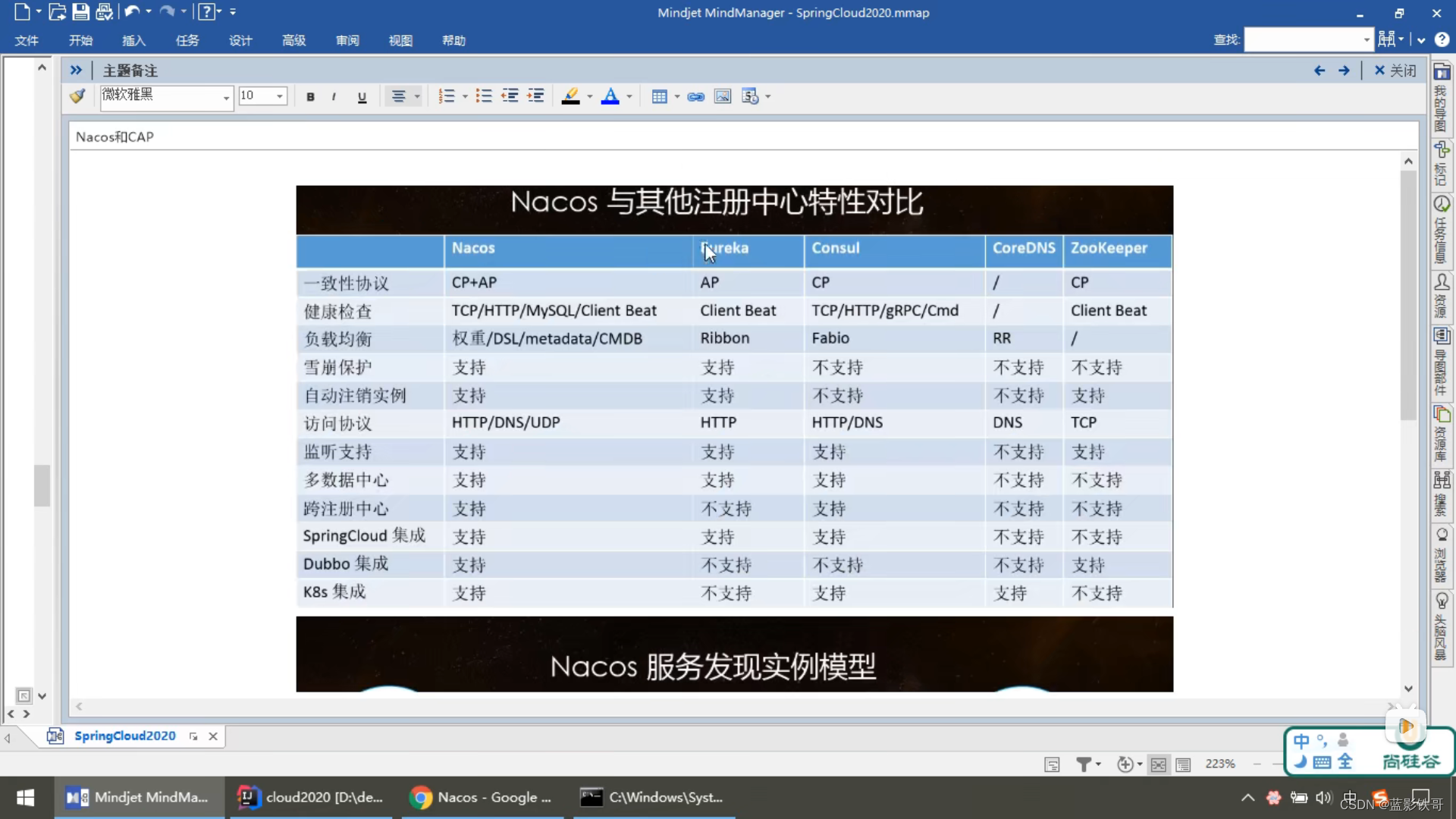
Task: Click the New document icon
Action: pos(22,12)
